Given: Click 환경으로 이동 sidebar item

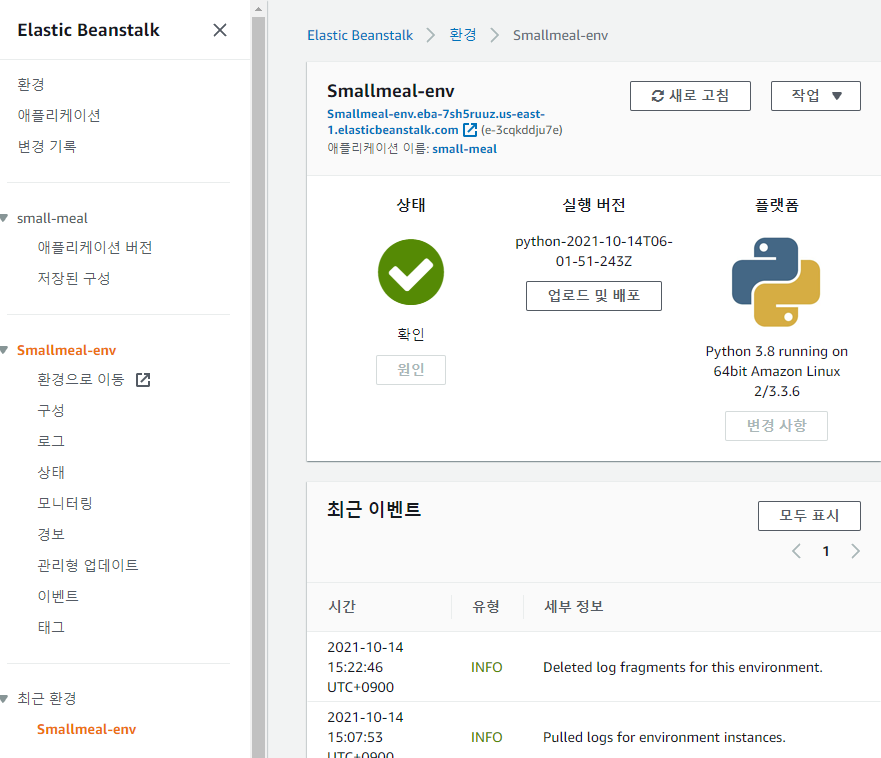Looking at the screenshot, I should click(80, 379).
